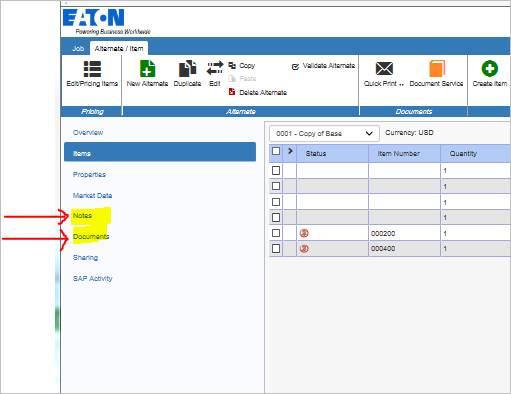511x394 pixels.
Task: Click the Eaton logo
Action: click(x=94, y=18)
